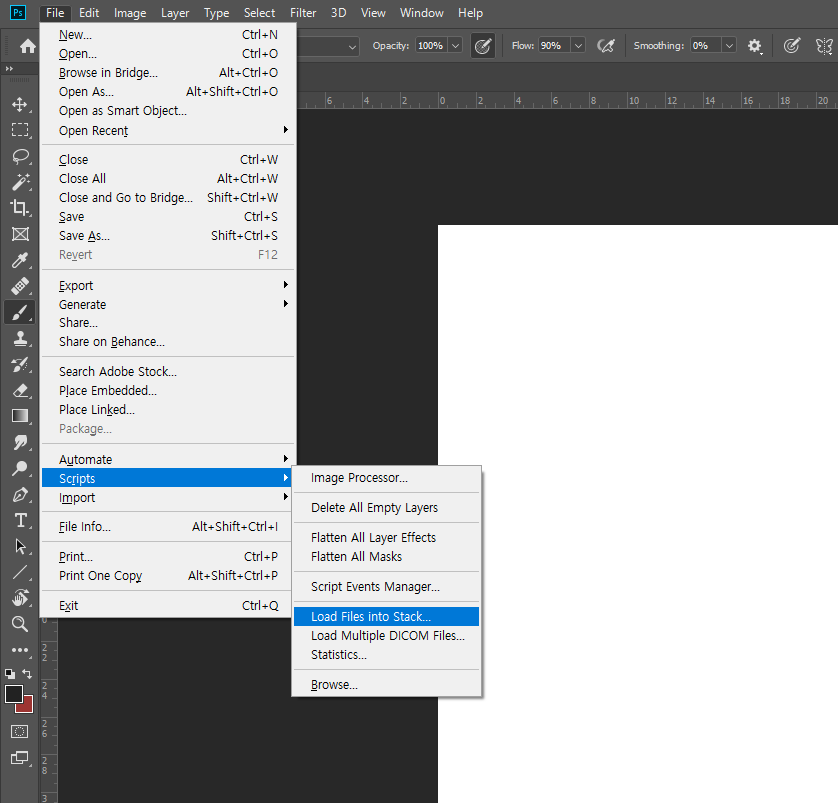The height and width of the screenshot is (803, 838).
Task: Toggle Quick Mask mode
Action: tap(20, 731)
